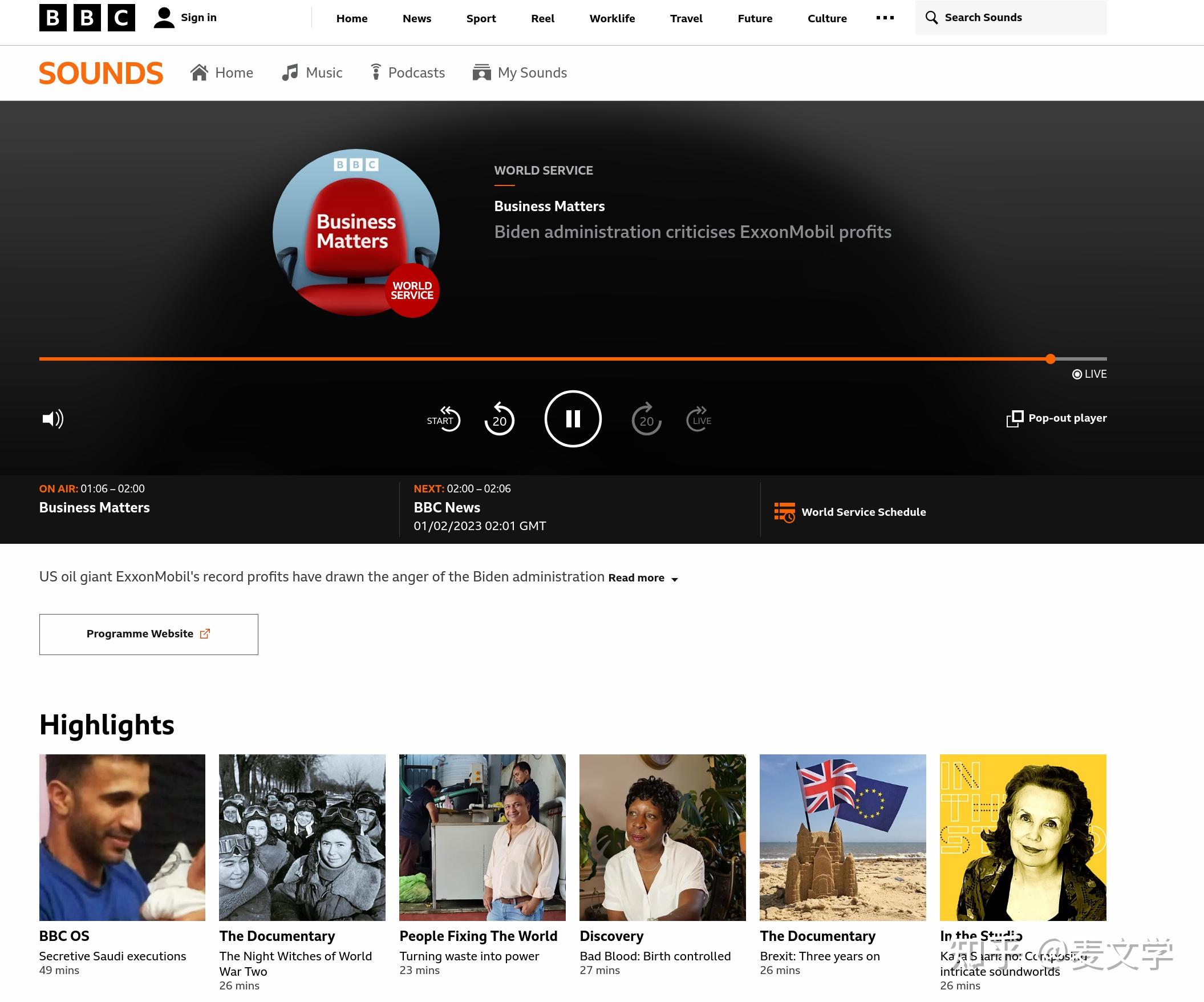Image resolution: width=1204 pixels, height=1002 pixels.
Task: Open the more menu ellipsis
Action: tap(885, 18)
